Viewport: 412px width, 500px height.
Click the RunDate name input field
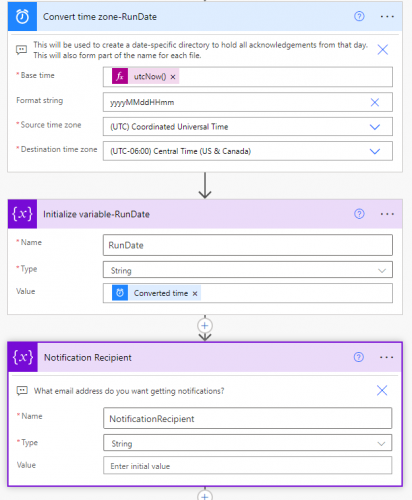[248, 245]
